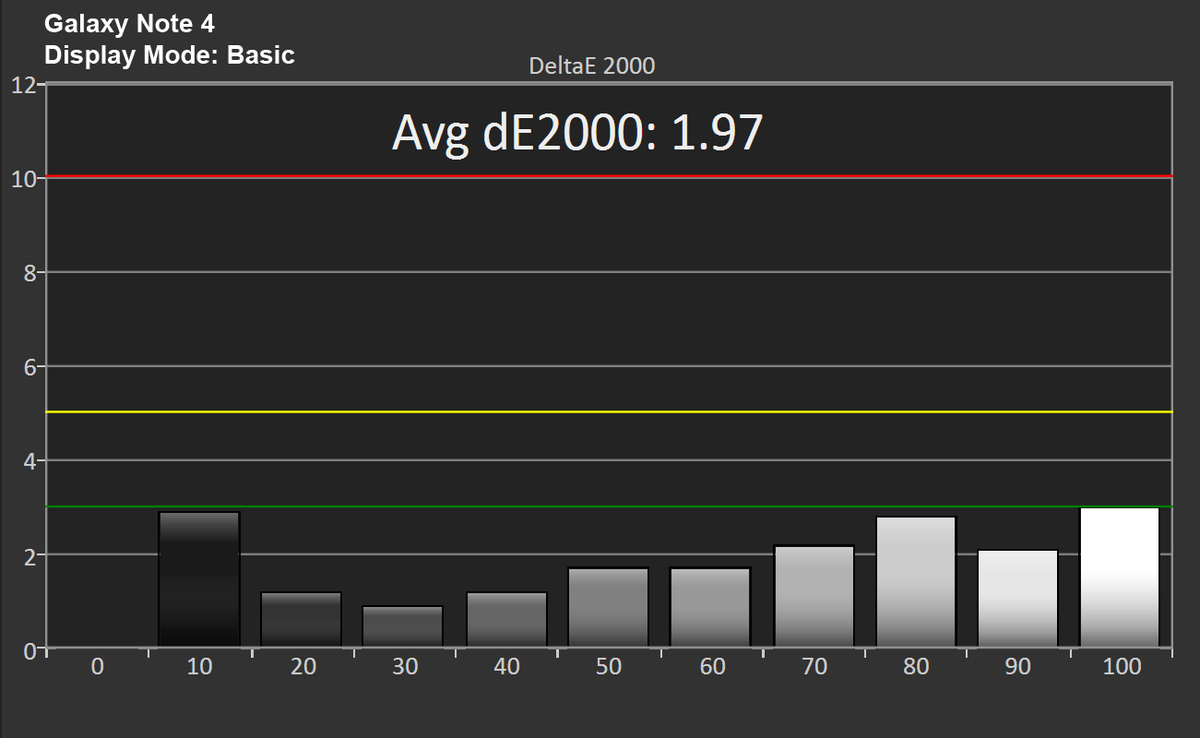This screenshot has height=738, width=1200.
Task: Click the grayscale bar at 30
Action: pos(403,626)
